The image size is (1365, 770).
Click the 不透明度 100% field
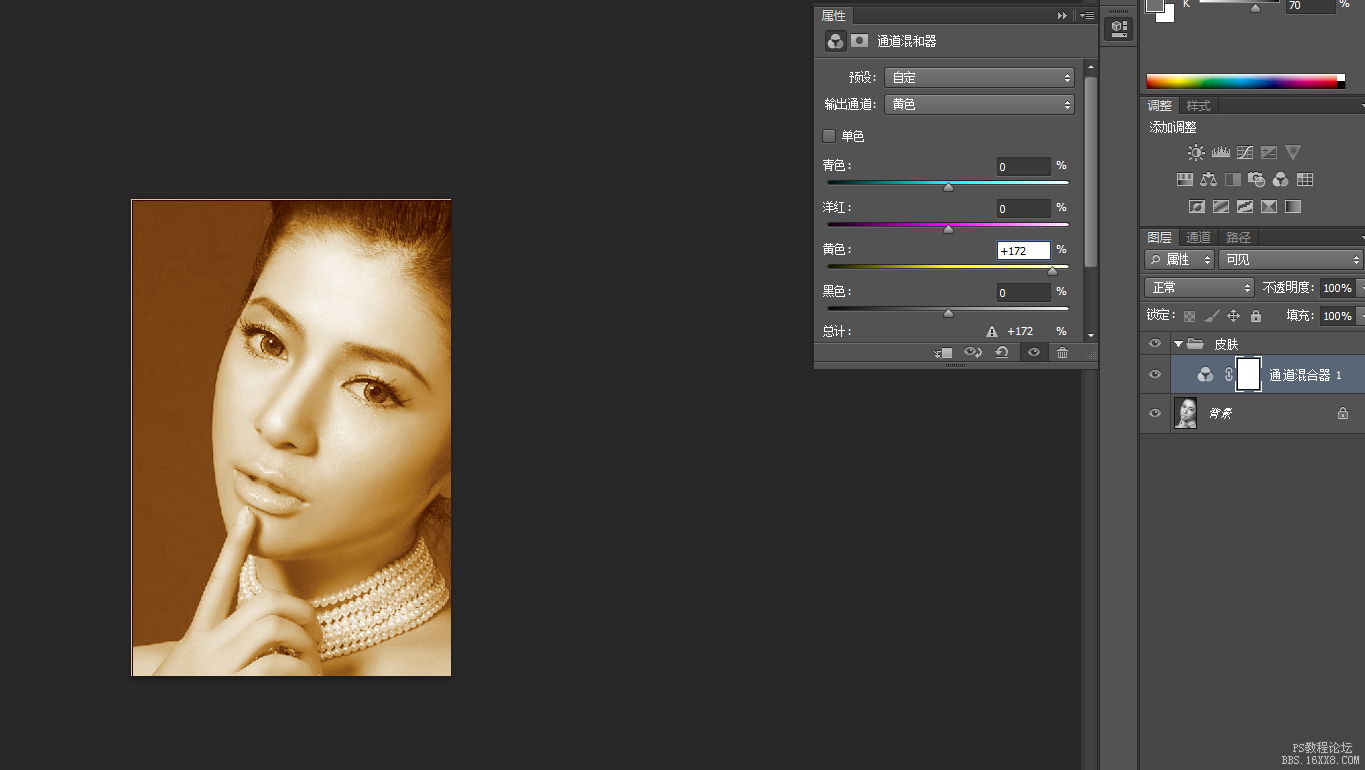pos(1337,288)
